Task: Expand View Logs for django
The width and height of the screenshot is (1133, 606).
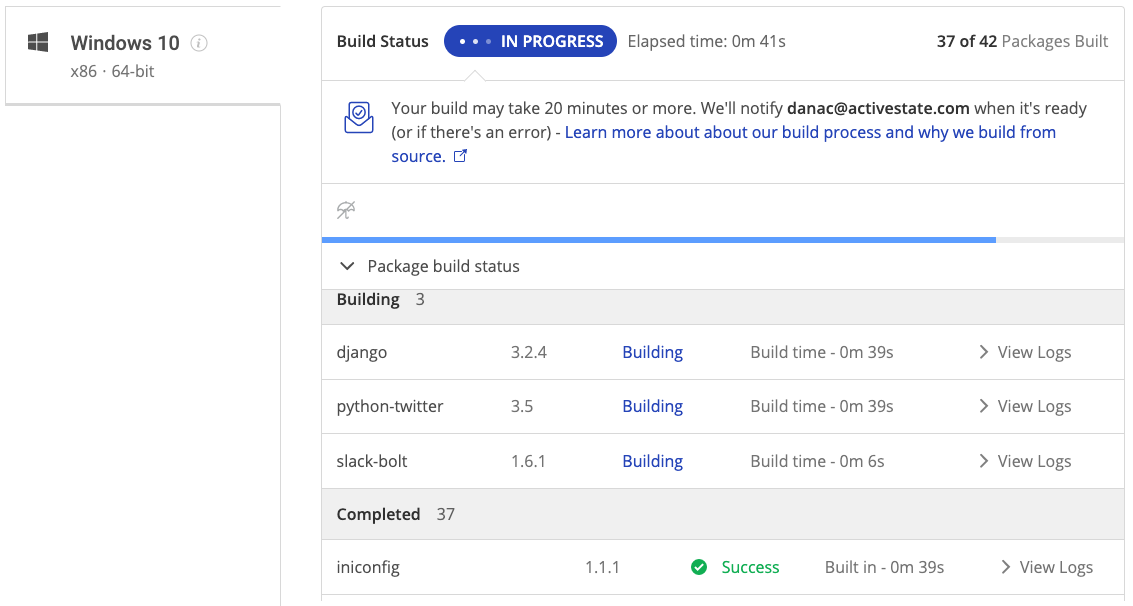Action: [1025, 352]
